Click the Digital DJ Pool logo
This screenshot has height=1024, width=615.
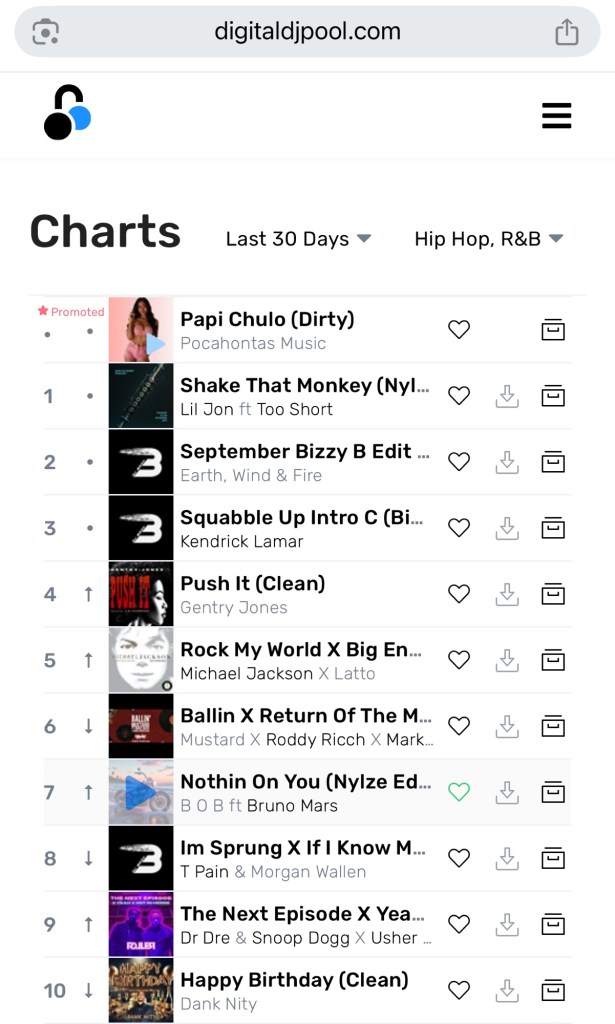pyautogui.click(x=67, y=112)
